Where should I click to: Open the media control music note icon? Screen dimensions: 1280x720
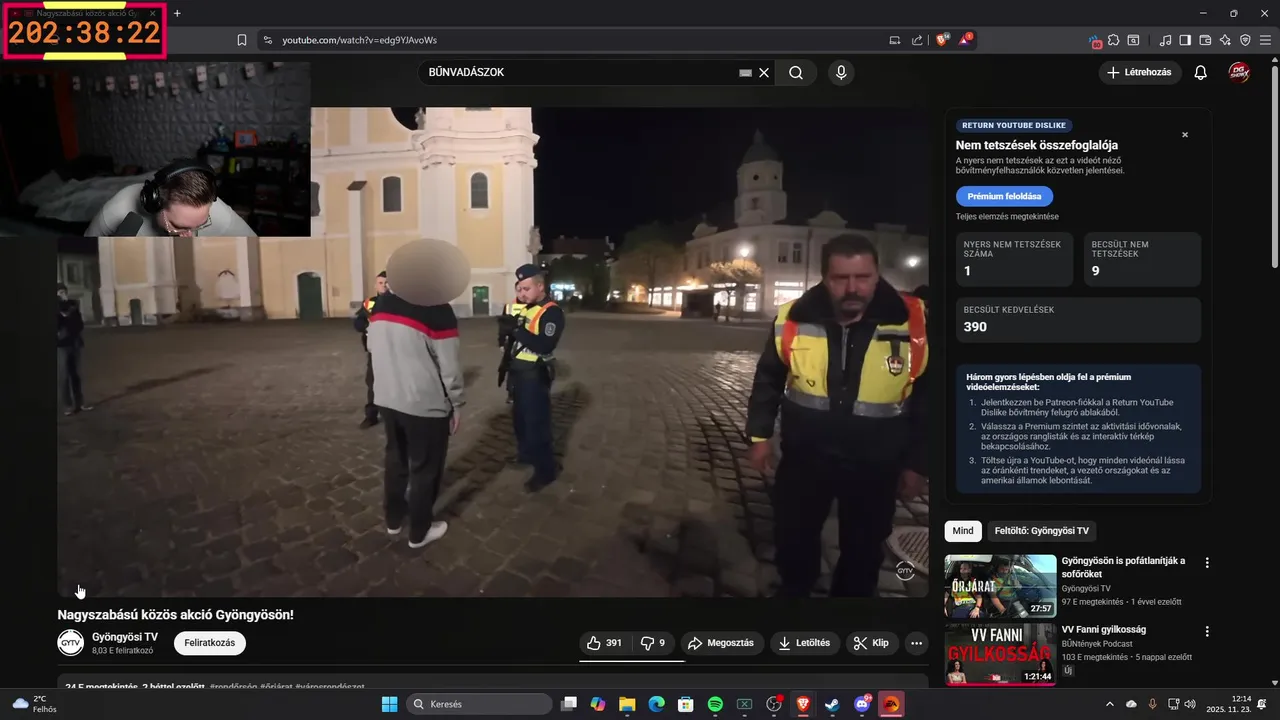[x=1166, y=40]
